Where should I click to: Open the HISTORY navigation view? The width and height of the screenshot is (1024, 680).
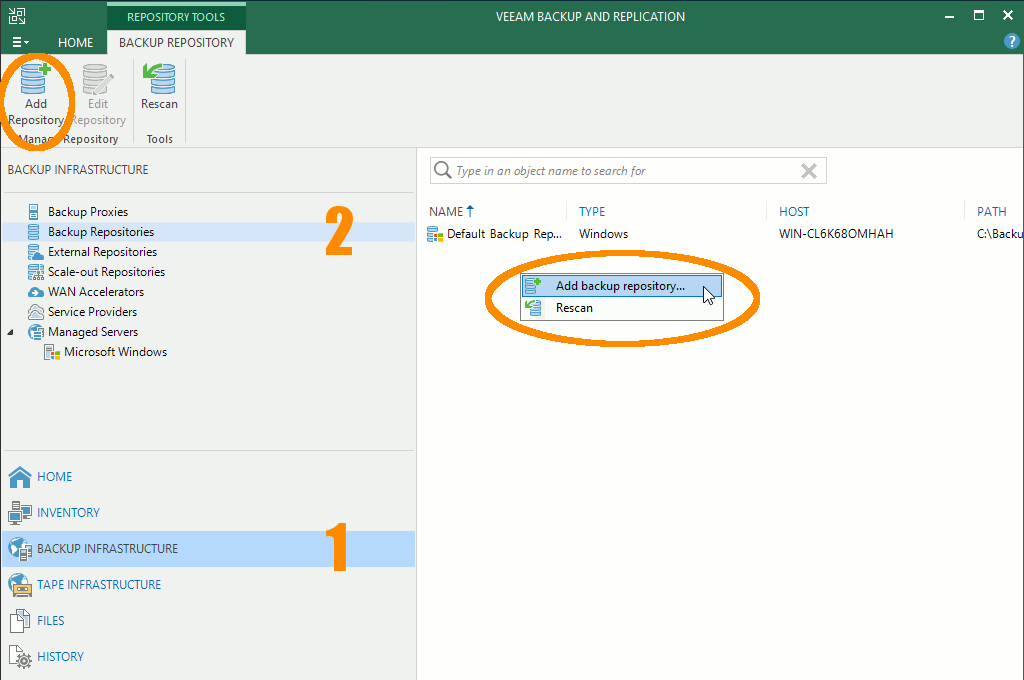click(60, 657)
